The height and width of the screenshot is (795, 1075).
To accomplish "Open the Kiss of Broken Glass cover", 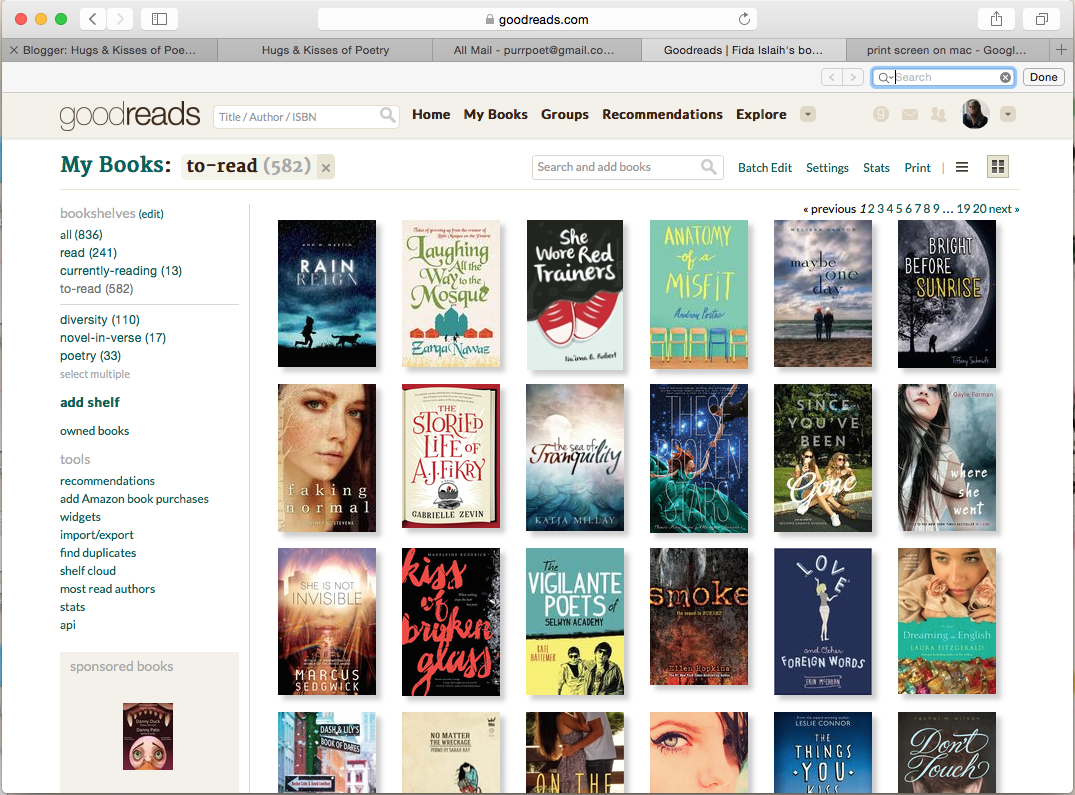I will [x=451, y=622].
